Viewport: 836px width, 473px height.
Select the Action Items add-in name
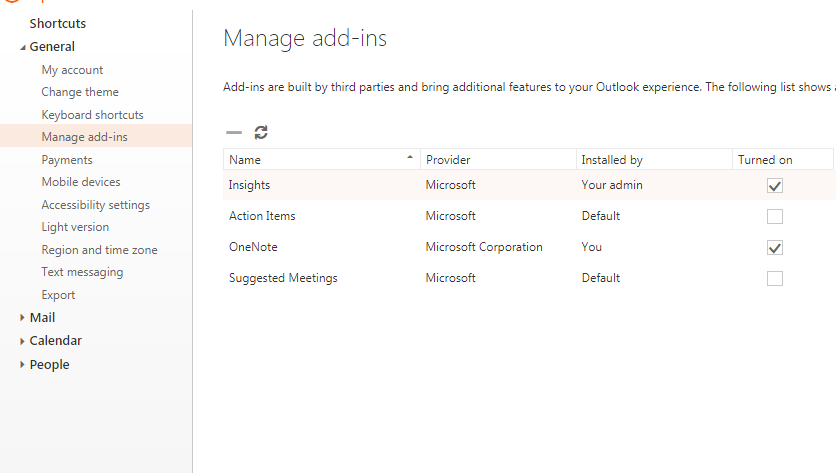(x=262, y=216)
